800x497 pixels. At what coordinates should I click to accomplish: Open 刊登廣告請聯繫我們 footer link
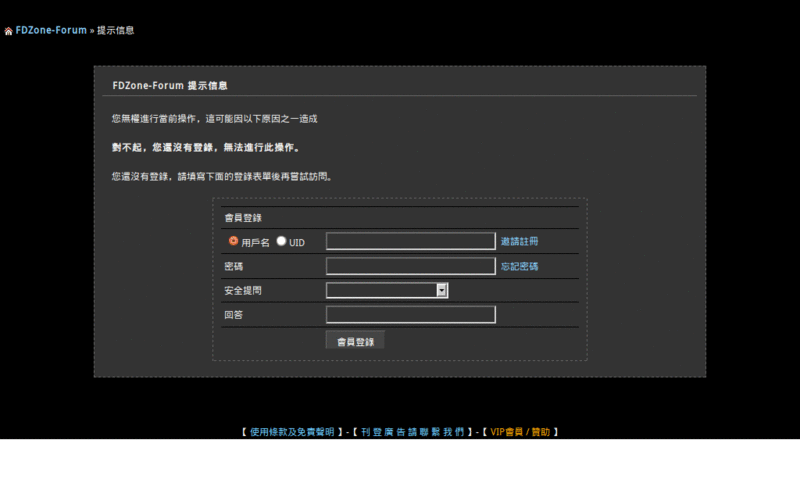(x=413, y=432)
